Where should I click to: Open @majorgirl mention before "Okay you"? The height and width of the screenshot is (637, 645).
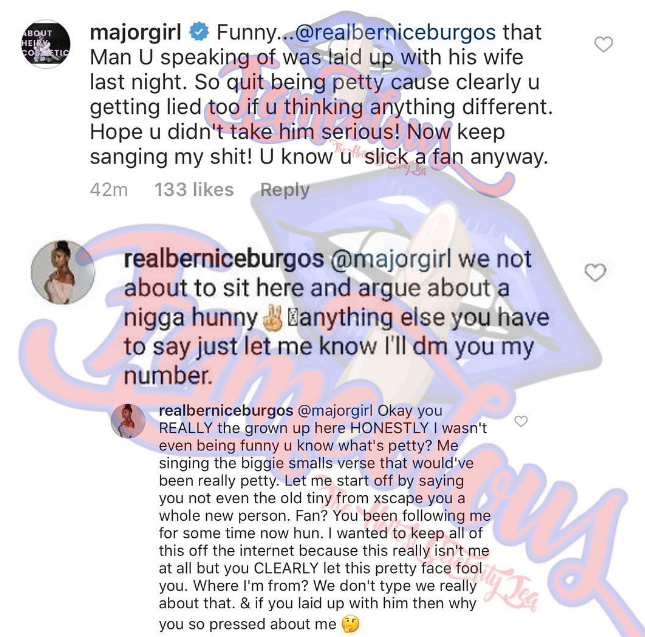pyautogui.click(x=334, y=410)
